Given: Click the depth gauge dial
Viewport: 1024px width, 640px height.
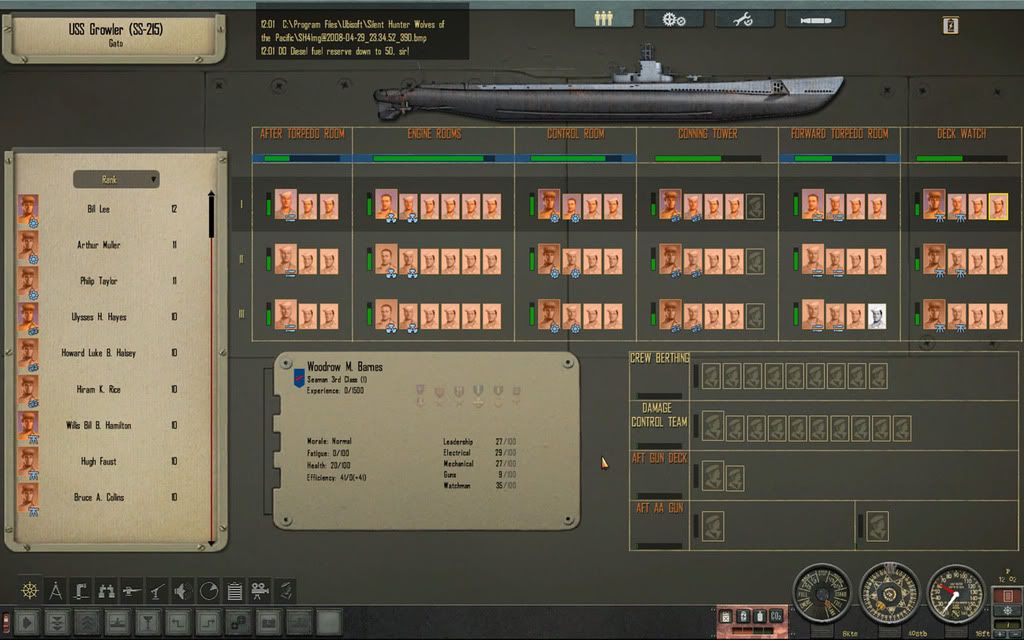Looking at the screenshot, I should tap(955, 594).
